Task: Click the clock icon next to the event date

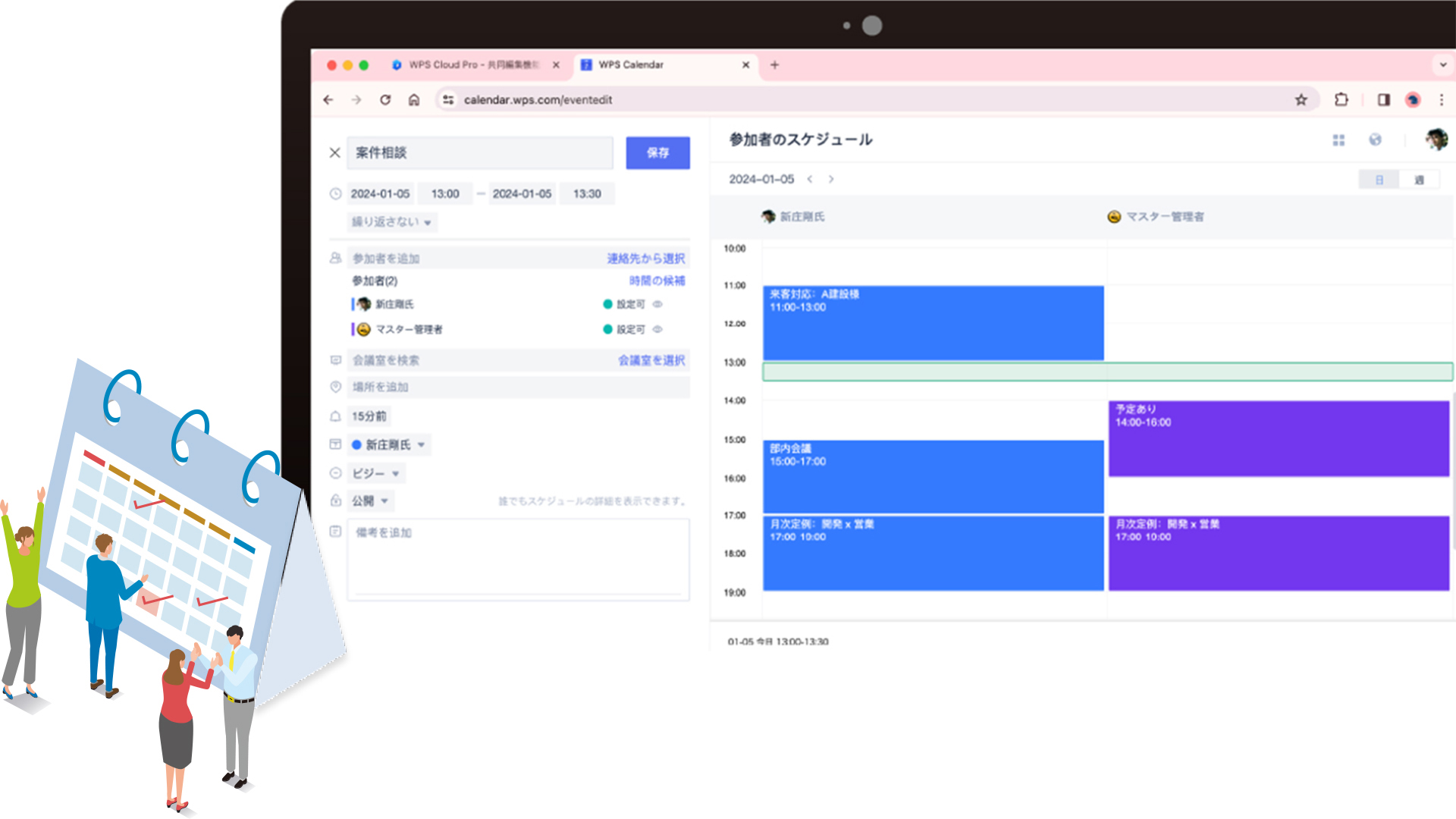Action: point(334,193)
